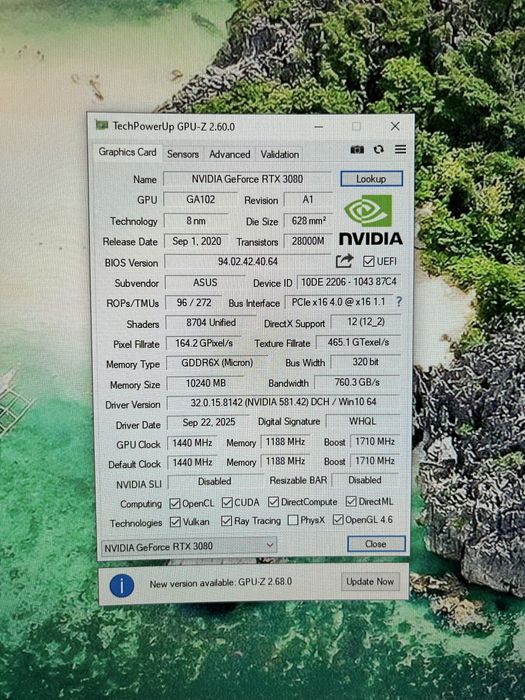
Task: Click the Driver Date value Sep 22, 2025
Action: pyautogui.click(x=208, y=422)
